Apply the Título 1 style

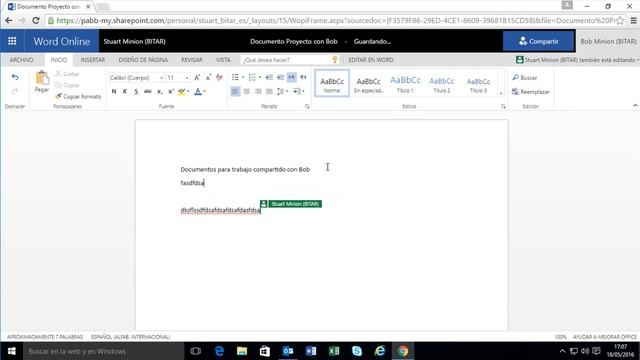pyautogui.click(x=405, y=84)
